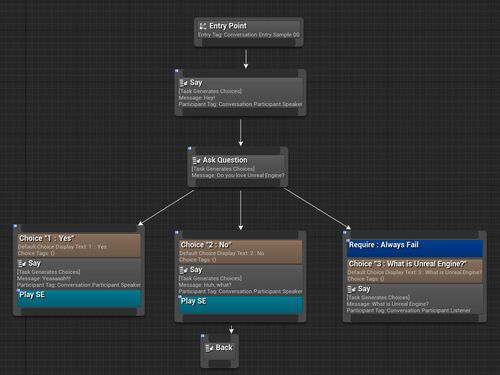Click the blue corner marker on Ask Question node
Screen dimensions: 500x375
tap(190, 148)
